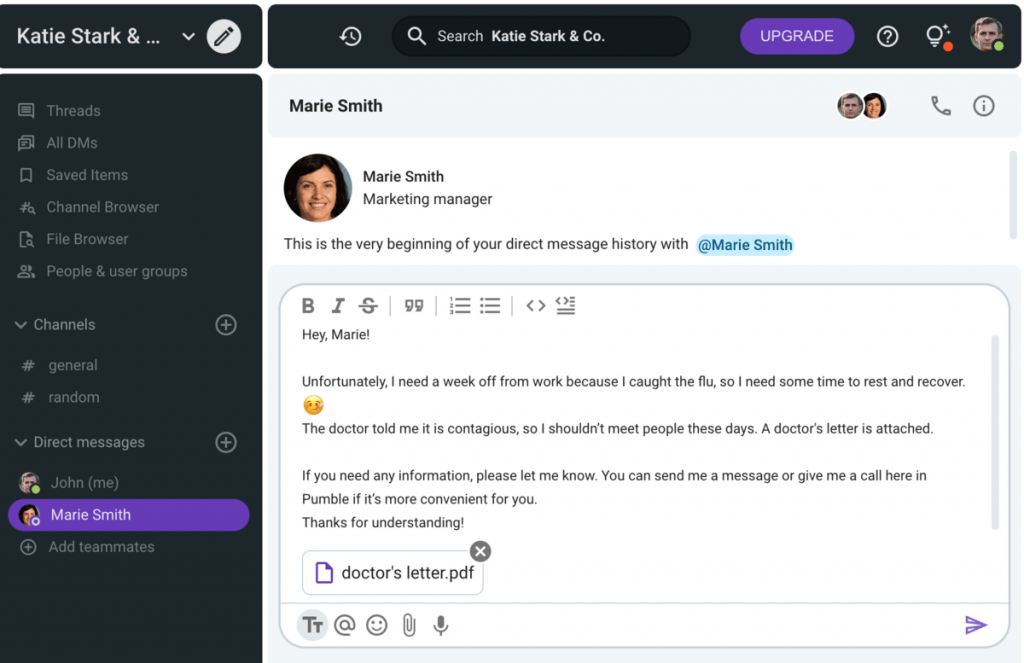Attach a file using the paperclip icon

(409, 625)
